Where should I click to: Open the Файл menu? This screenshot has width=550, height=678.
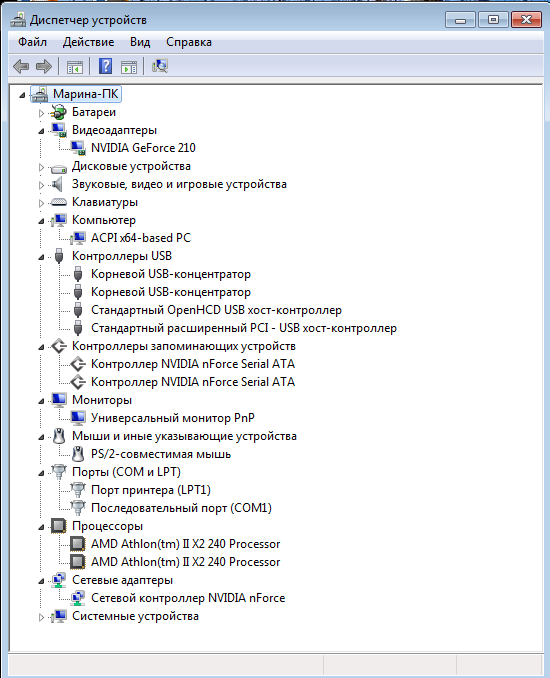tap(32, 42)
